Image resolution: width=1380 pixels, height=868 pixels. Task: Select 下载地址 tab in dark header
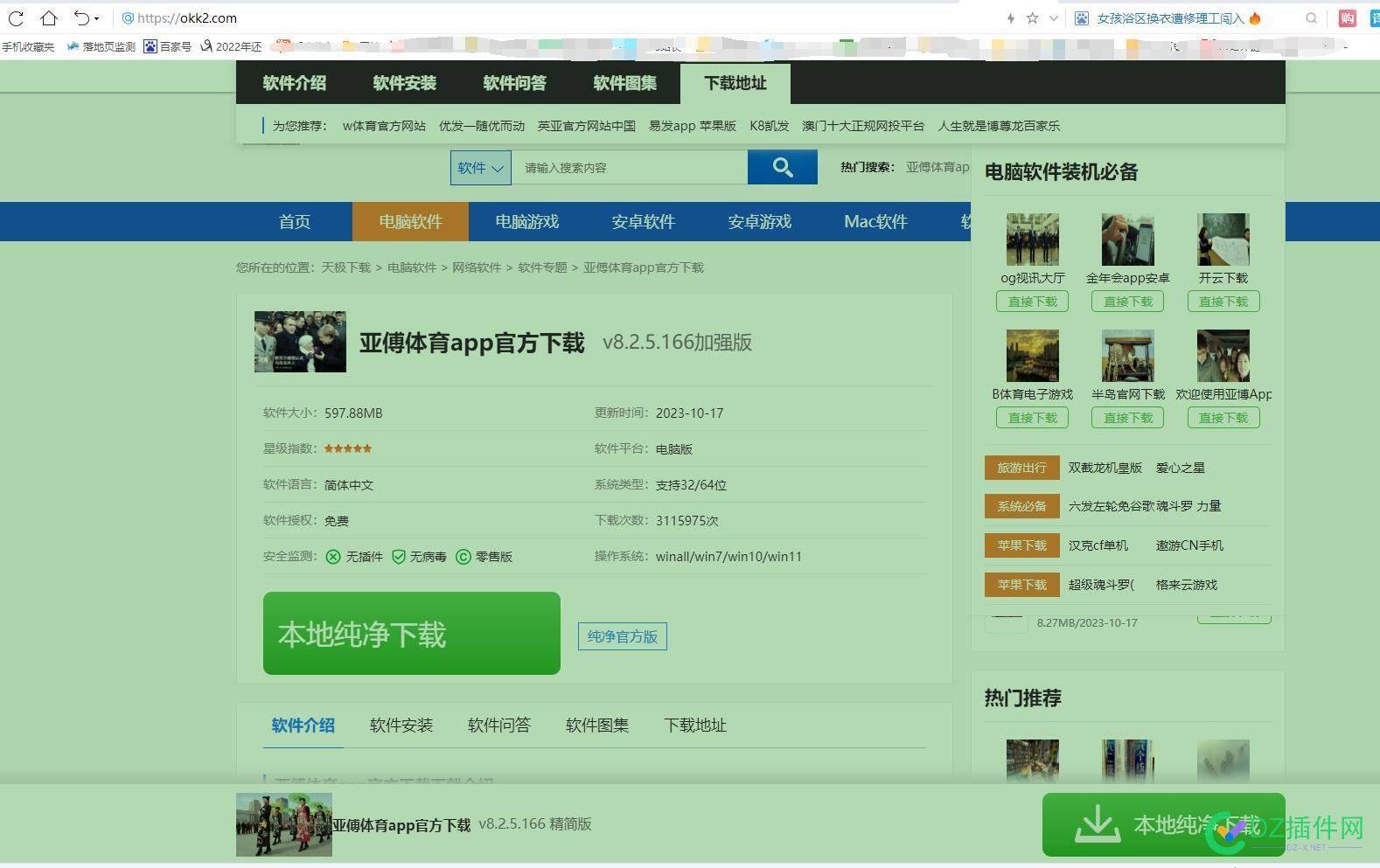click(x=735, y=83)
